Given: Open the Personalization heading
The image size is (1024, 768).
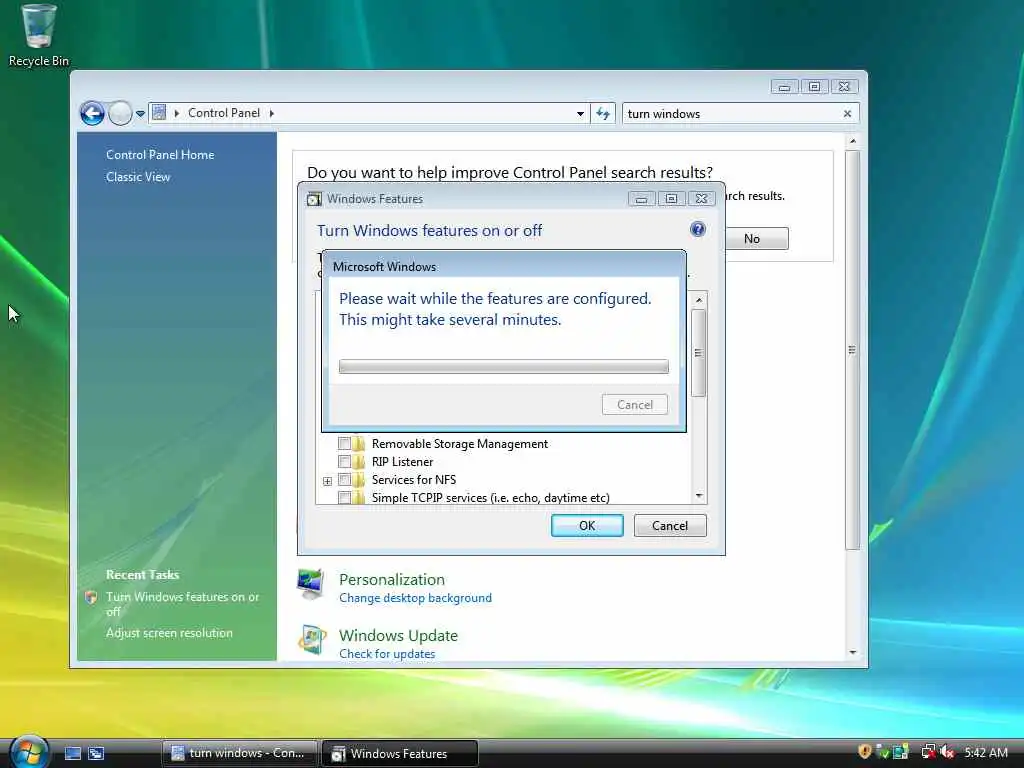Looking at the screenshot, I should (x=392, y=579).
